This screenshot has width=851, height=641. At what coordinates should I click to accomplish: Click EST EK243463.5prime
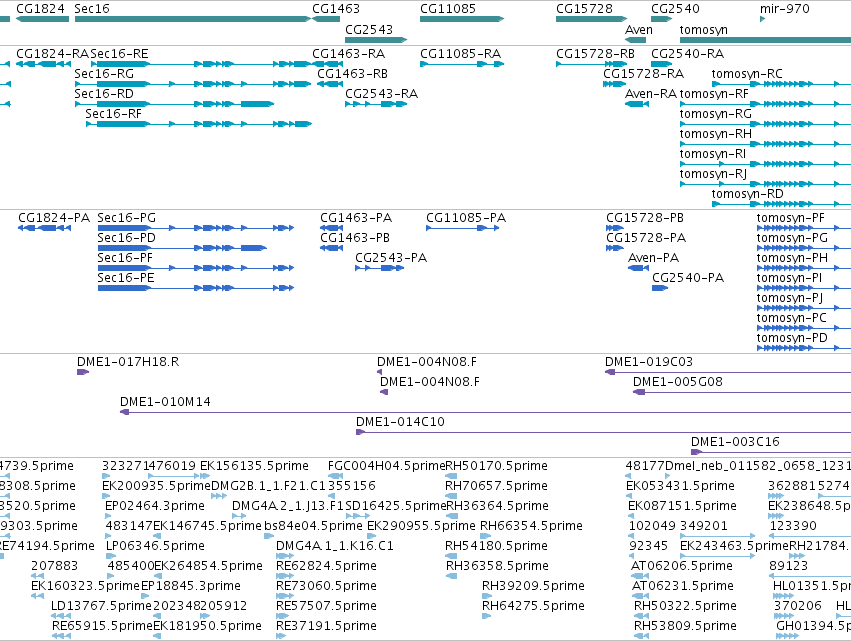(x=734, y=547)
